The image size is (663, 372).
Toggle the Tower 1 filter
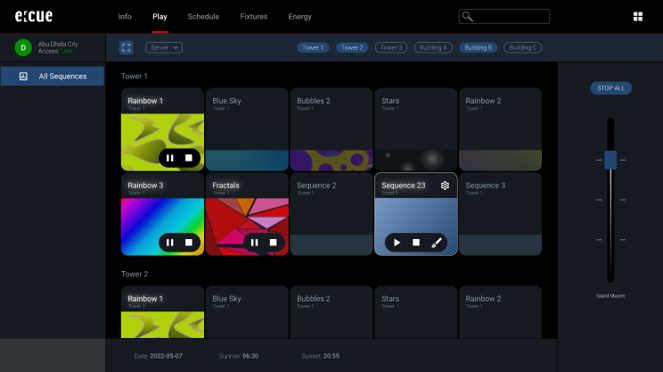coord(313,48)
